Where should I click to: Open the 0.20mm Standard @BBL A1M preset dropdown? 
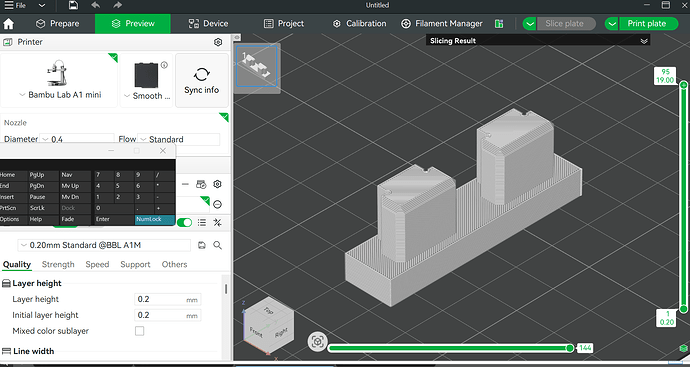104,245
